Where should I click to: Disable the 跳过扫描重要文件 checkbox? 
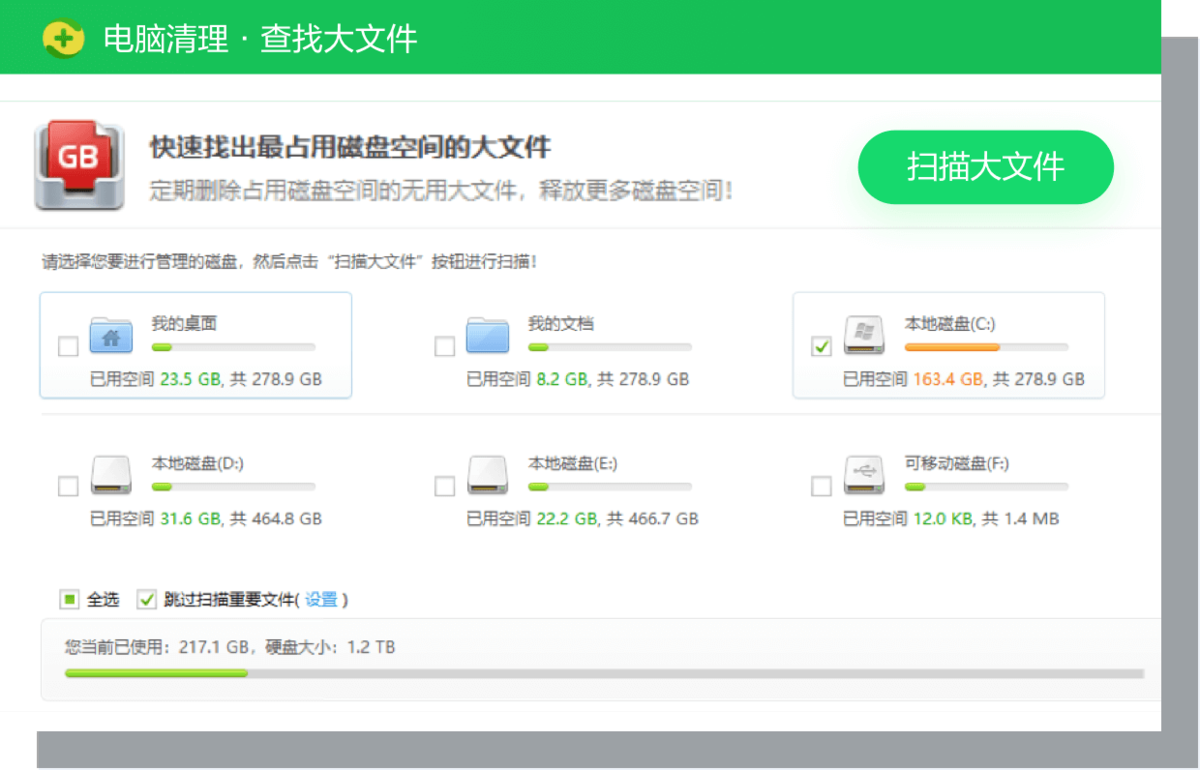[146, 599]
